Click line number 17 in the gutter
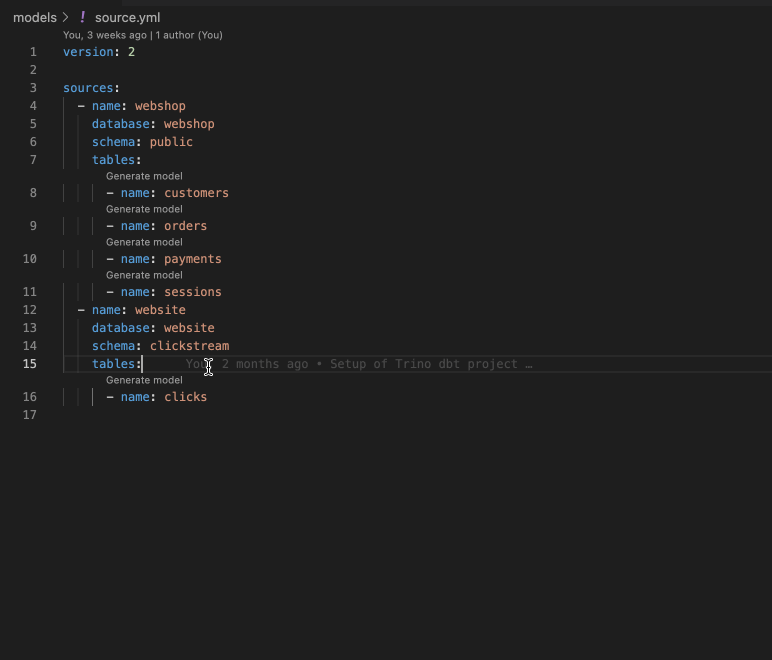This screenshot has width=772, height=660. 30,415
